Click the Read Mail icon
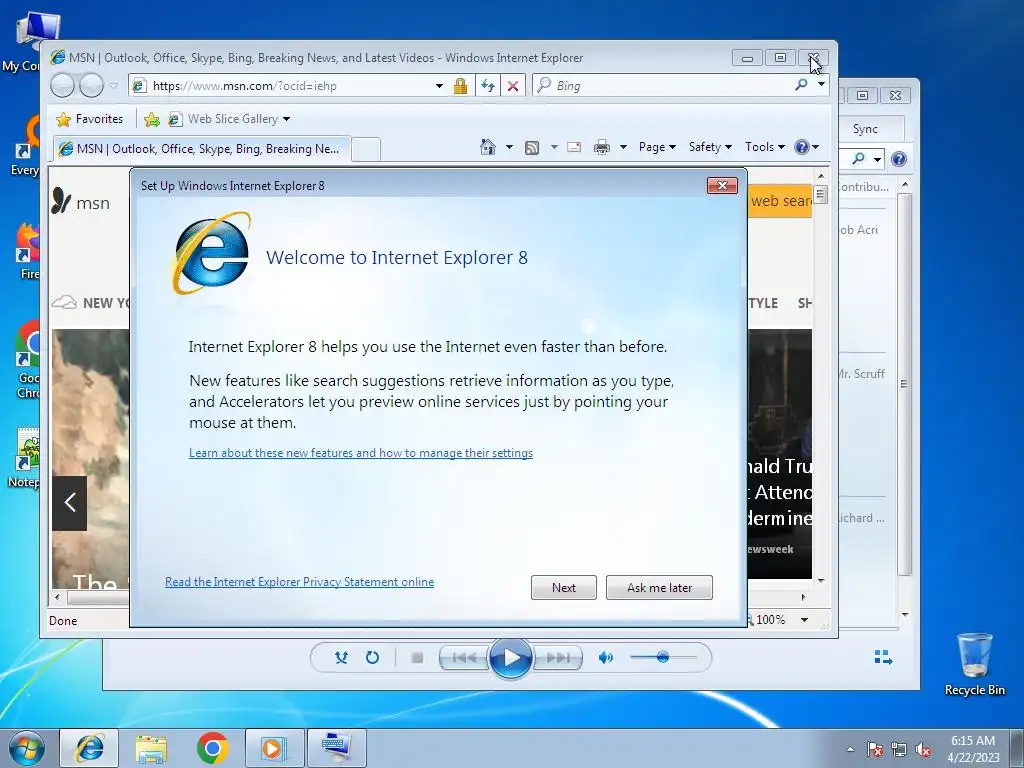The width and height of the screenshot is (1024, 768). pos(574,147)
